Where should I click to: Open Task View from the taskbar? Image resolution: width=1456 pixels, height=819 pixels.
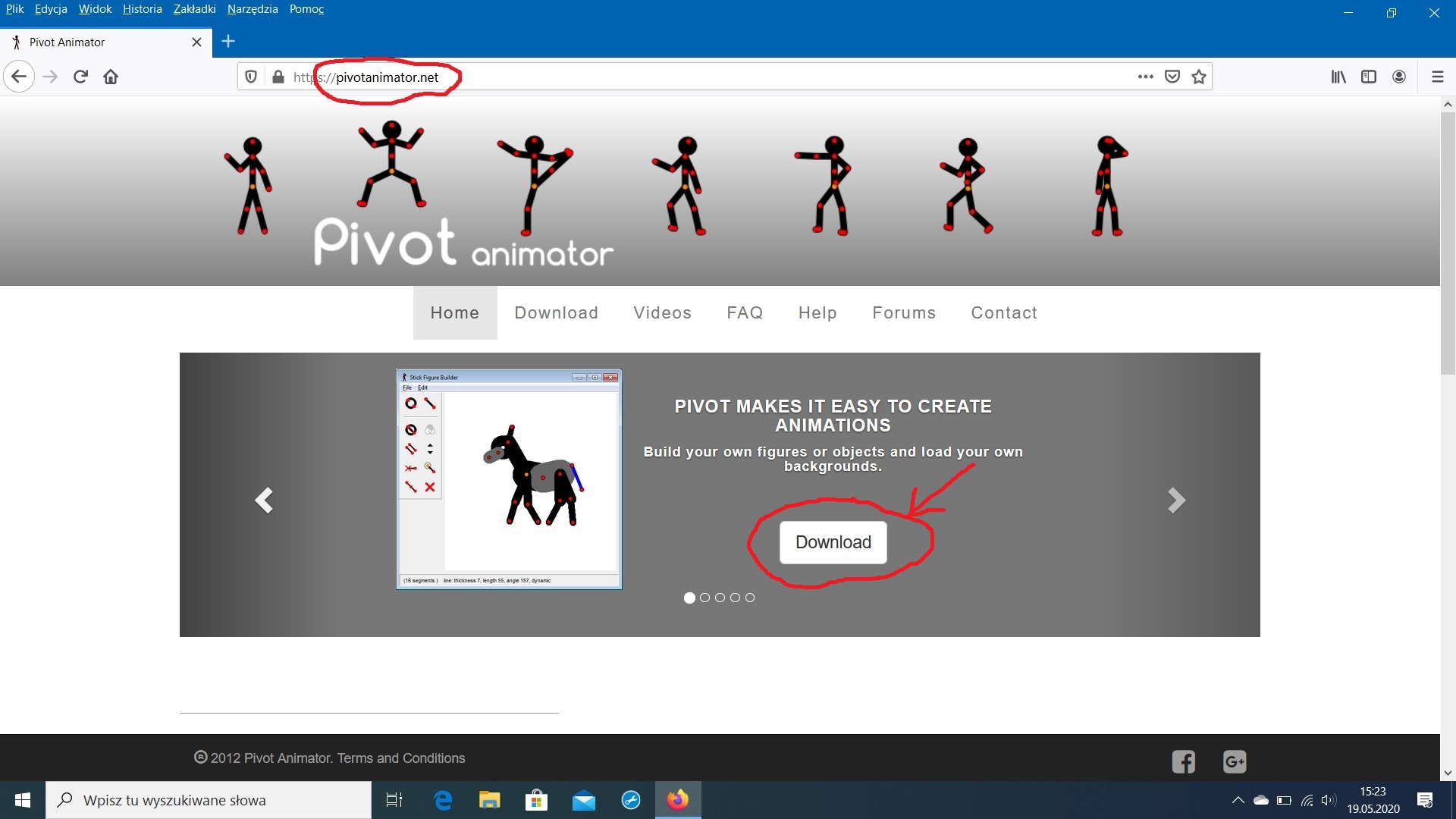(x=394, y=800)
